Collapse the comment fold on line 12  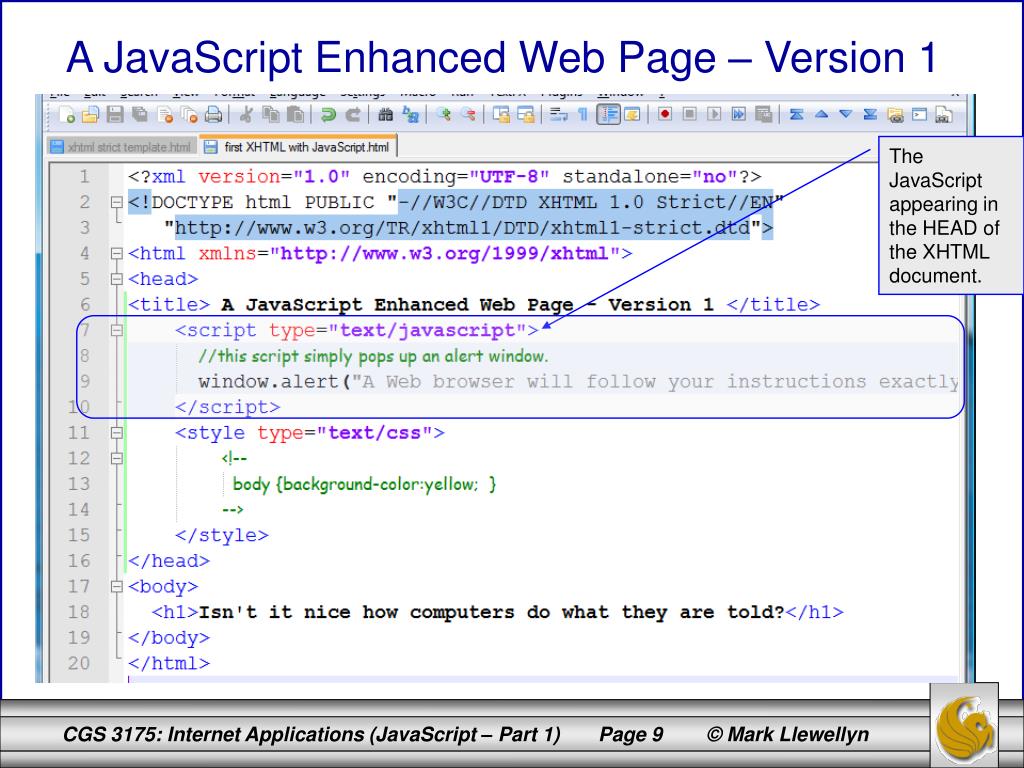tap(116, 458)
